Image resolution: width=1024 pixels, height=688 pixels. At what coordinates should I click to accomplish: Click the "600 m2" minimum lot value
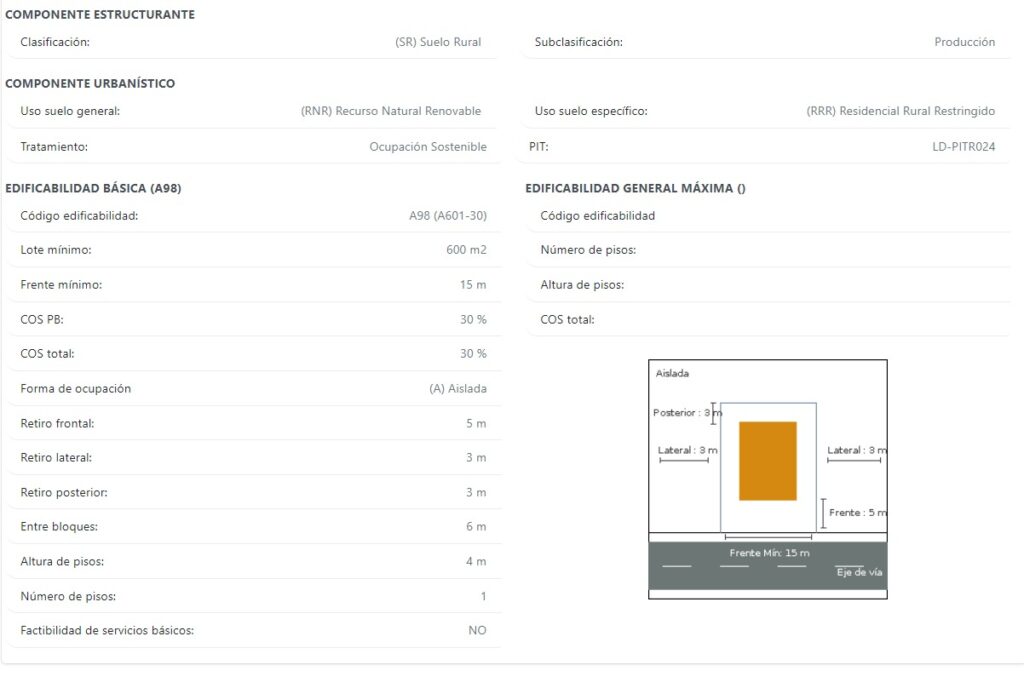point(466,249)
